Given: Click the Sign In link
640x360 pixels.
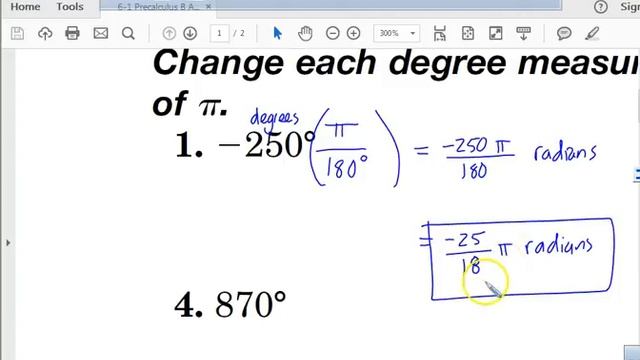Looking at the screenshot, I should tap(630, 7).
